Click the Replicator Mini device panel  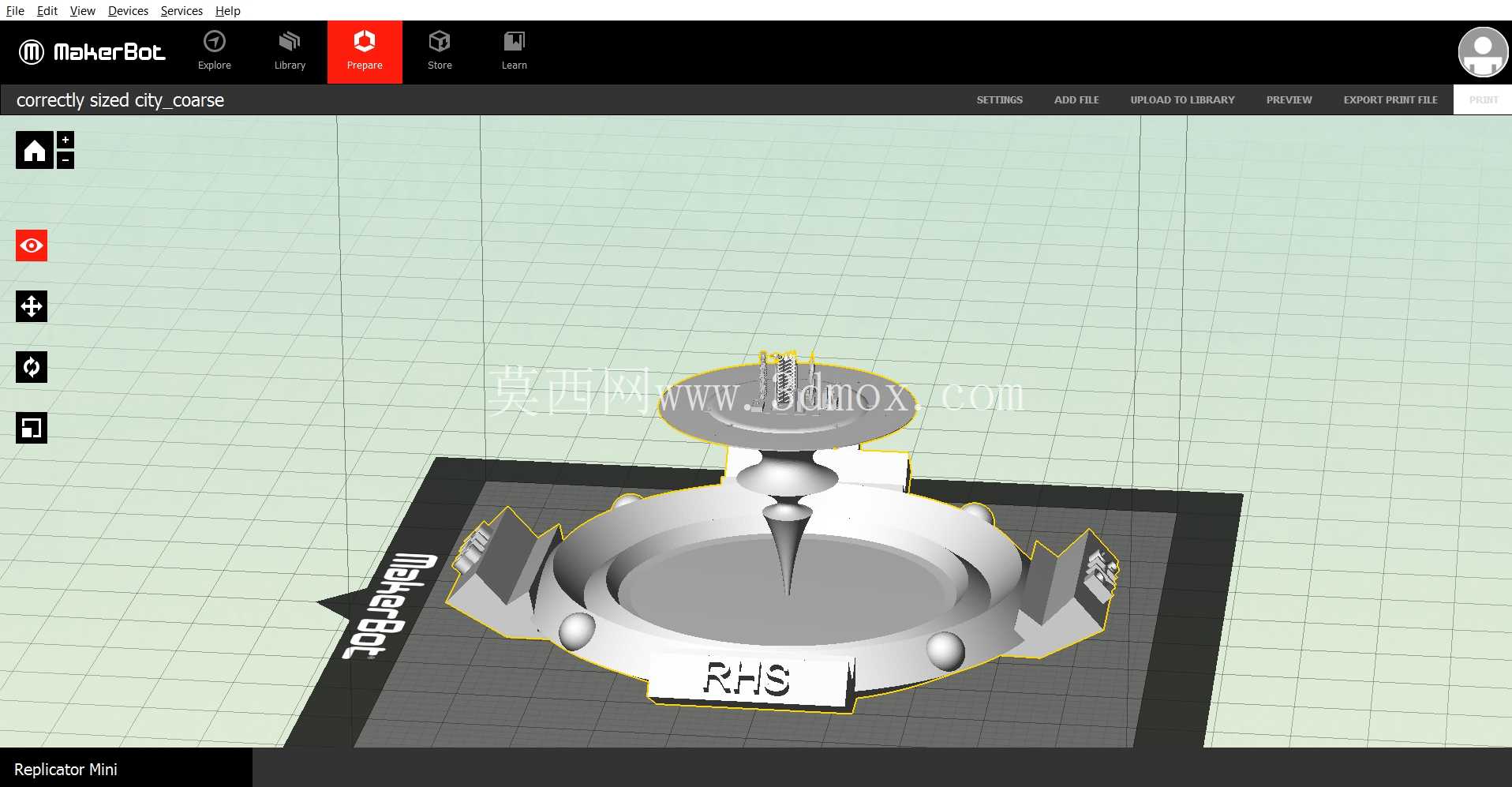pos(126,768)
